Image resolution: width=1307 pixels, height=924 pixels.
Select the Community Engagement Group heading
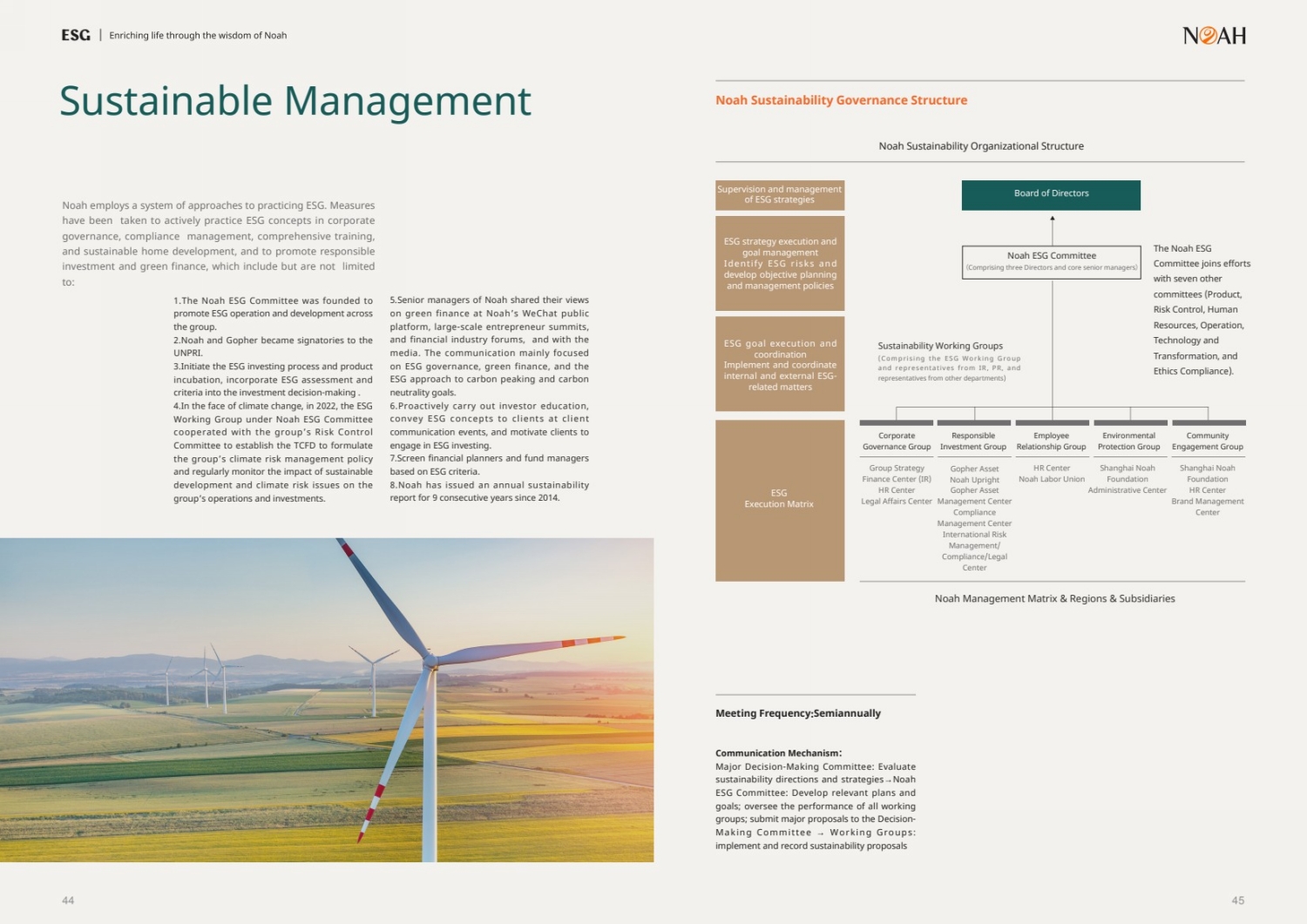tap(1207, 442)
